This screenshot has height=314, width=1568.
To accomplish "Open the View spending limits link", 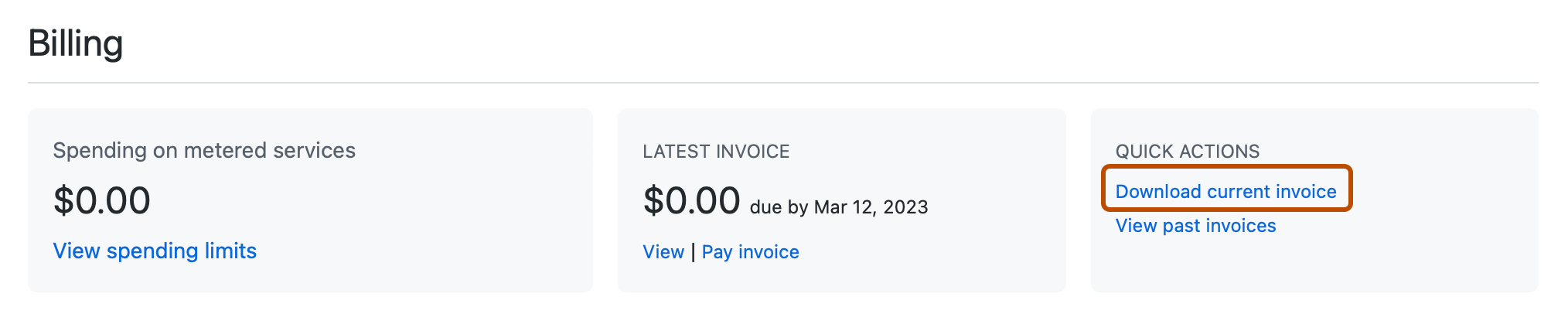I will click(x=155, y=251).
